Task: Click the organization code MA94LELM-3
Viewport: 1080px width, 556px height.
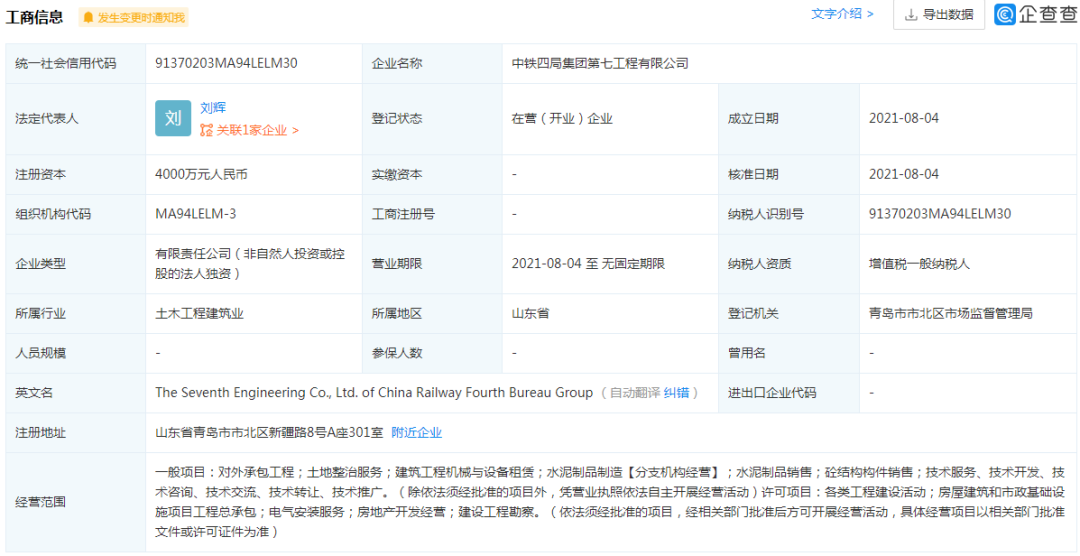Action: (196, 214)
